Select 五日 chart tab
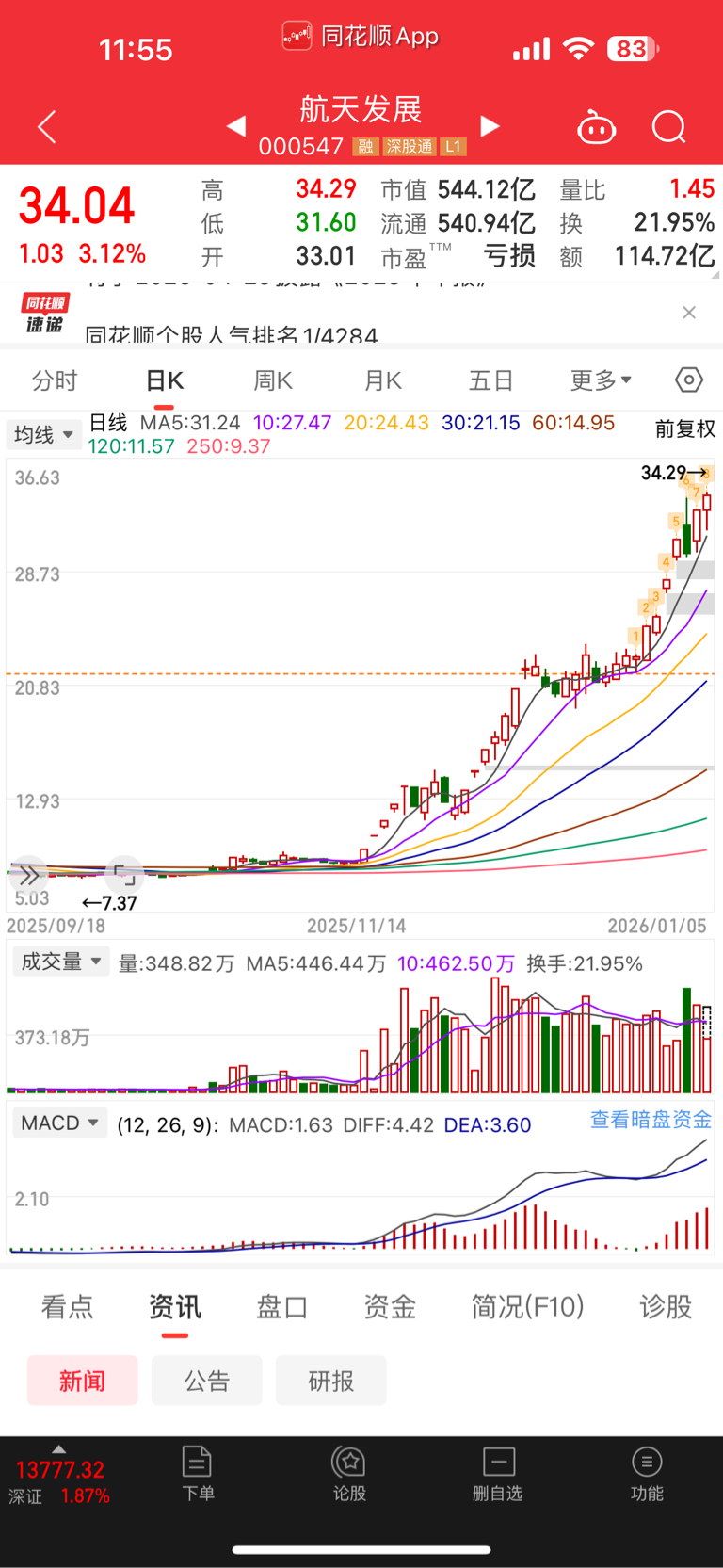Screen dimensions: 723x1568 tap(491, 380)
